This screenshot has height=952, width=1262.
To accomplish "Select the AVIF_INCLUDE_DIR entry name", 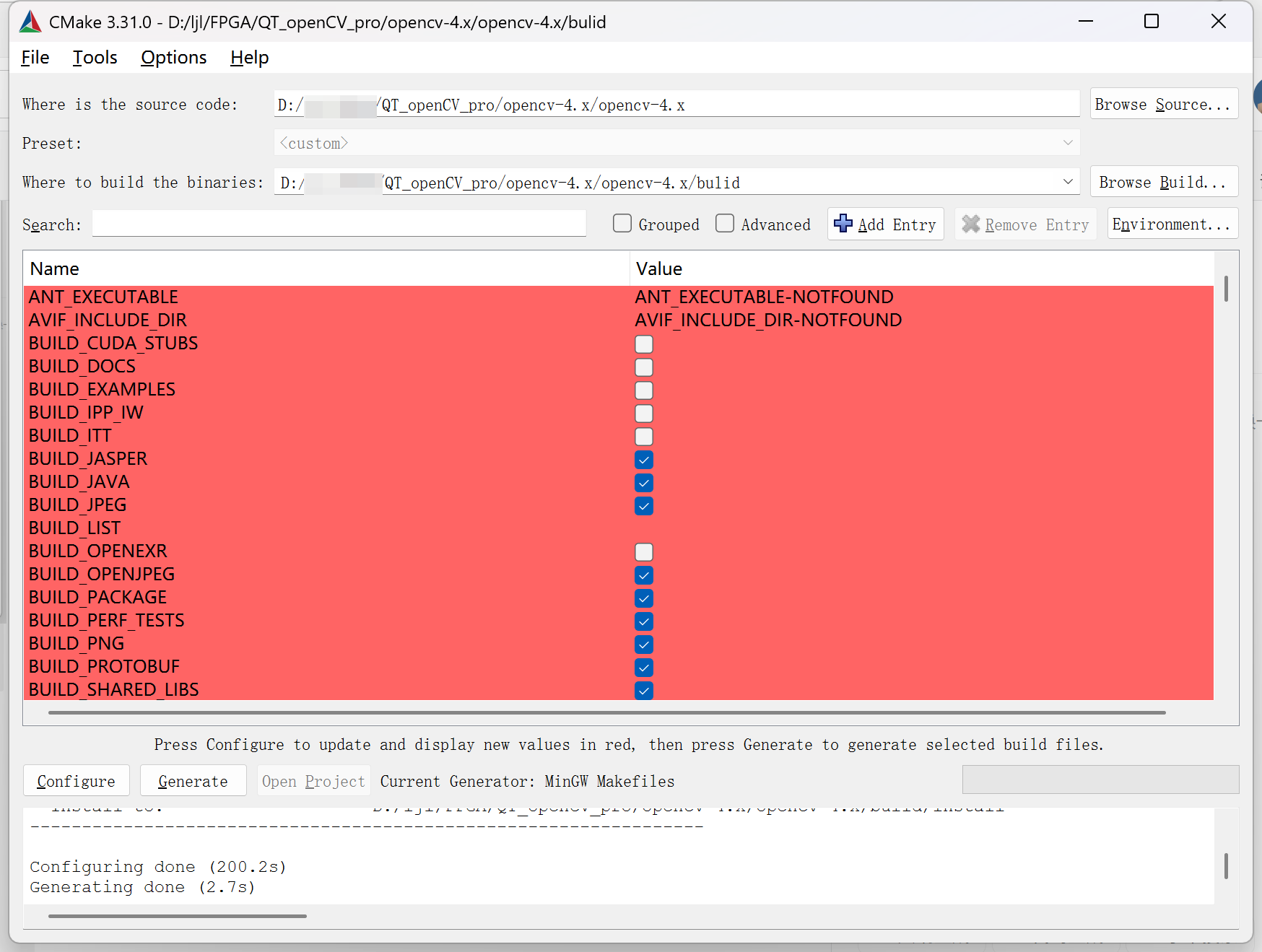I will pos(108,320).
